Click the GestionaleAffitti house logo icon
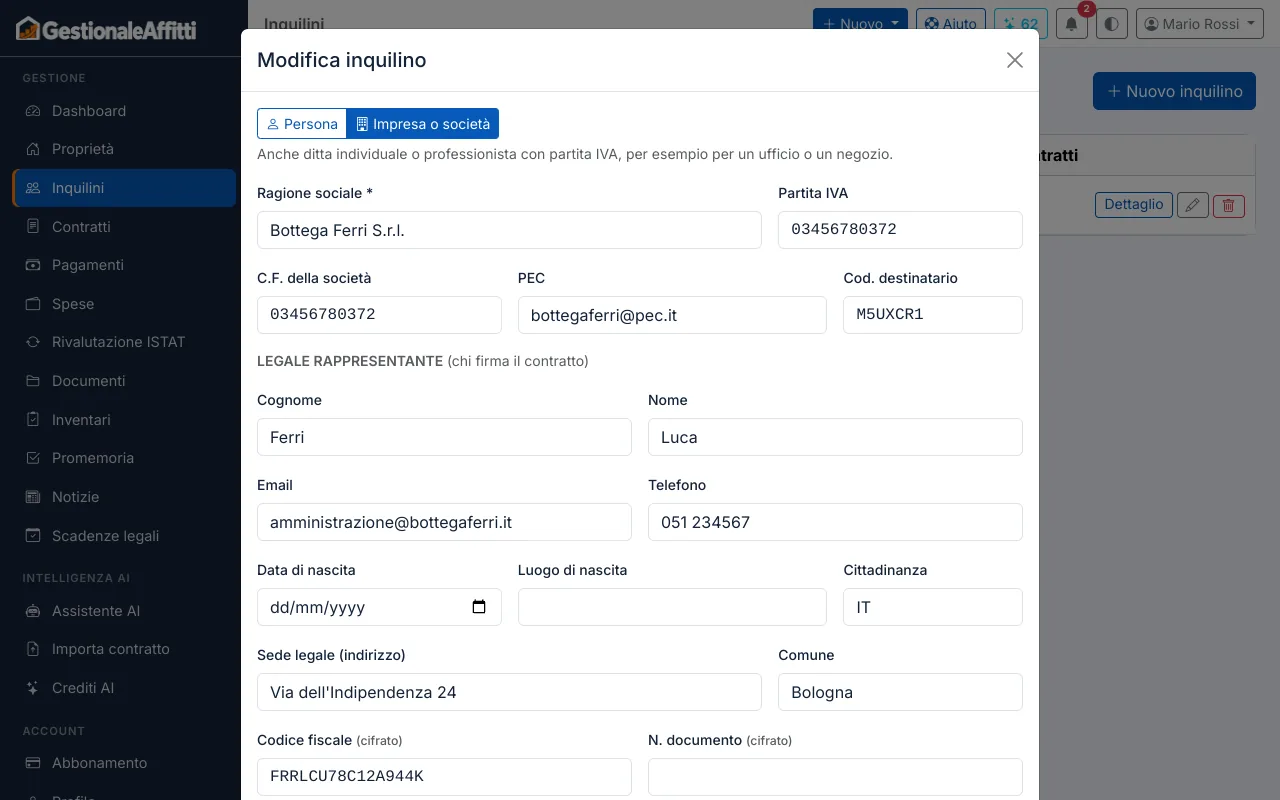This screenshot has width=1280, height=800. [28, 29]
